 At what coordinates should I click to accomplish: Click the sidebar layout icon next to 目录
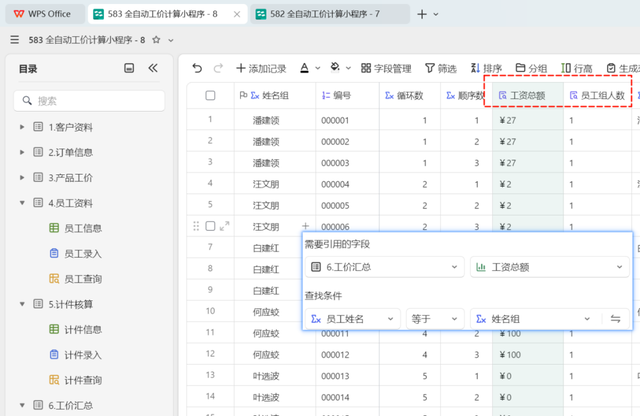click(x=129, y=68)
